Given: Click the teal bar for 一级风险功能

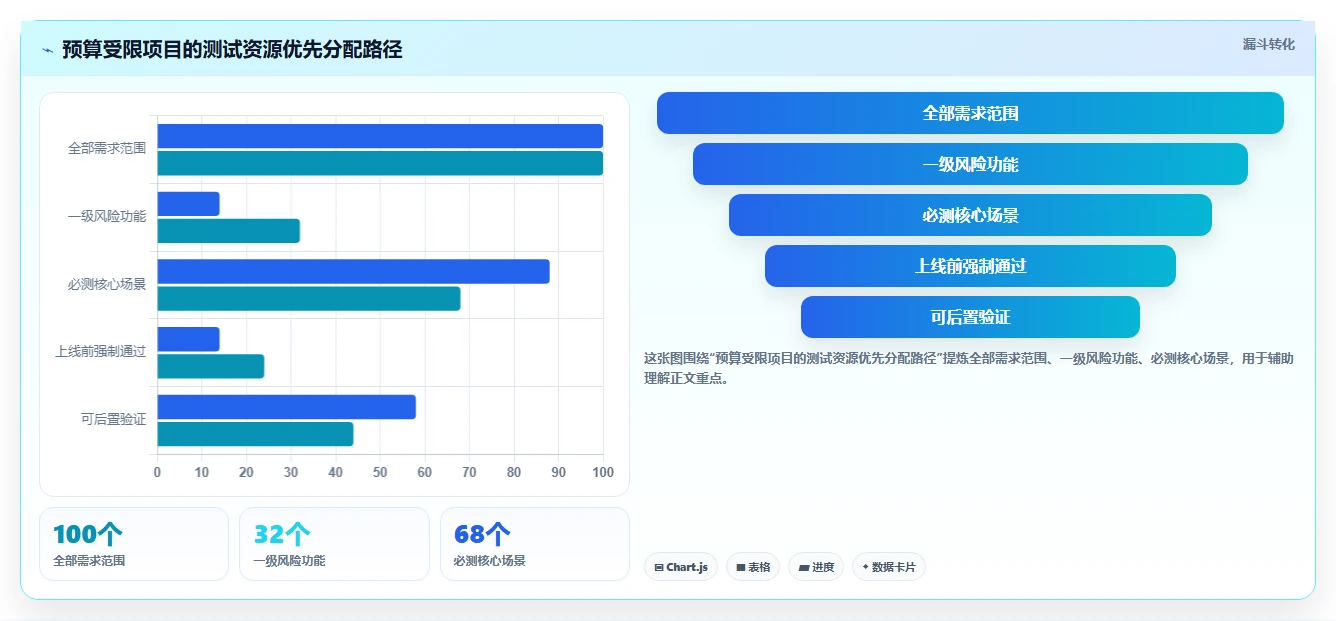Looking at the screenshot, I should (228, 231).
